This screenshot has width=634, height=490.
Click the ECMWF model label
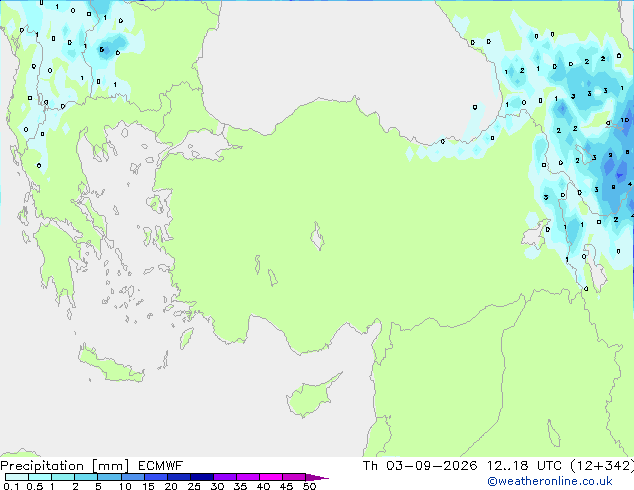[x=161, y=466]
